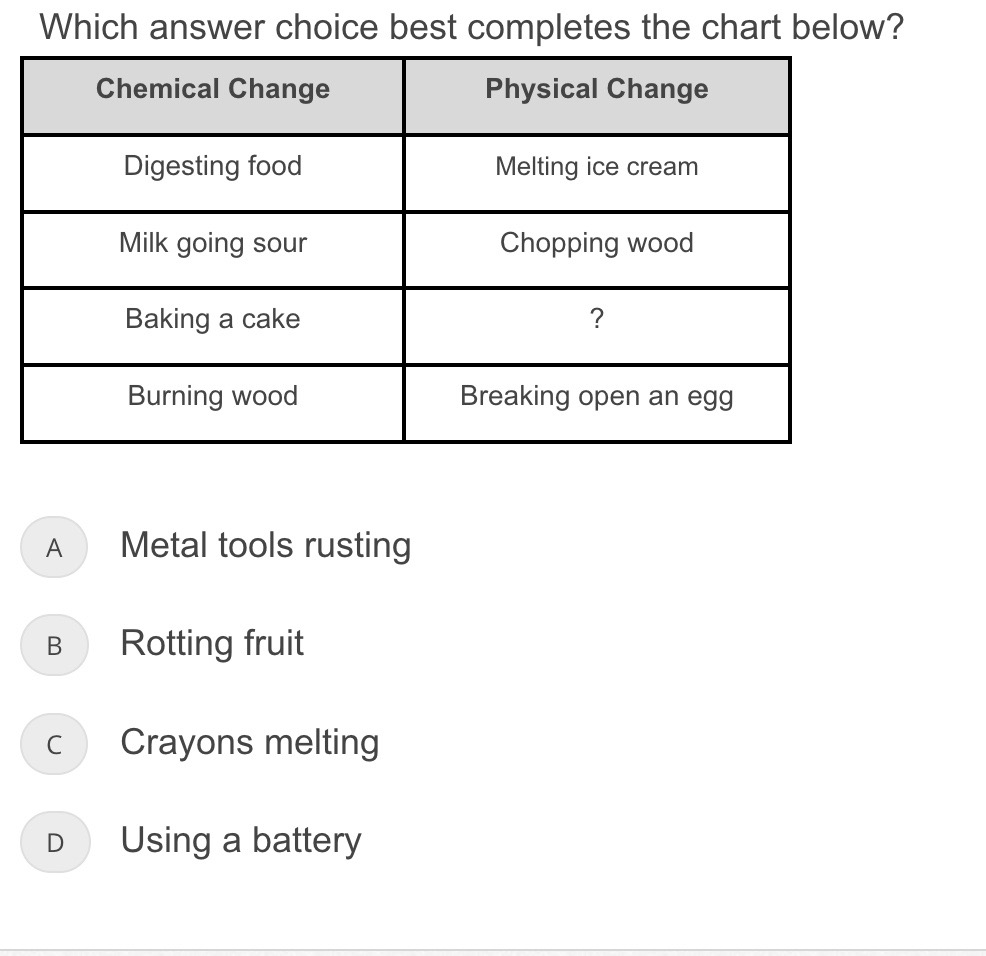The height and width of the screenshot is (956, 986).
Task: Choose the 'Rotting fruit' answer text
Action: (213, 643)
